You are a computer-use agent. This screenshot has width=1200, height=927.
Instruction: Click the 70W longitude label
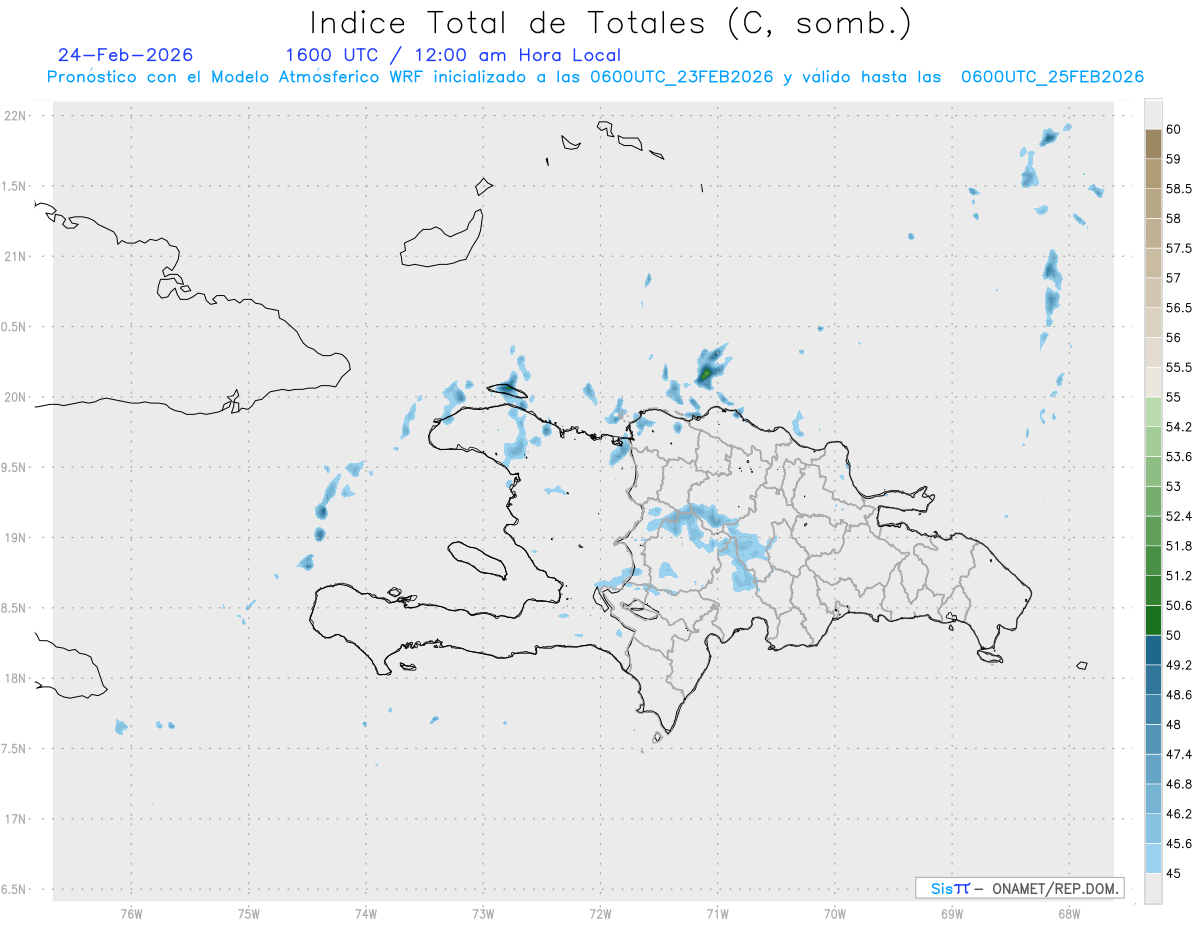click(x=835, y=913)
